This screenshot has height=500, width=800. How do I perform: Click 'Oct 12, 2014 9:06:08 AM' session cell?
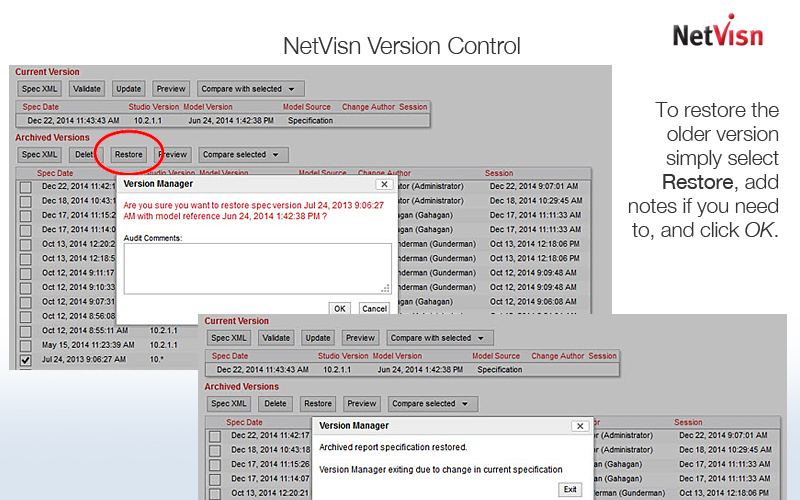point(533,302)
